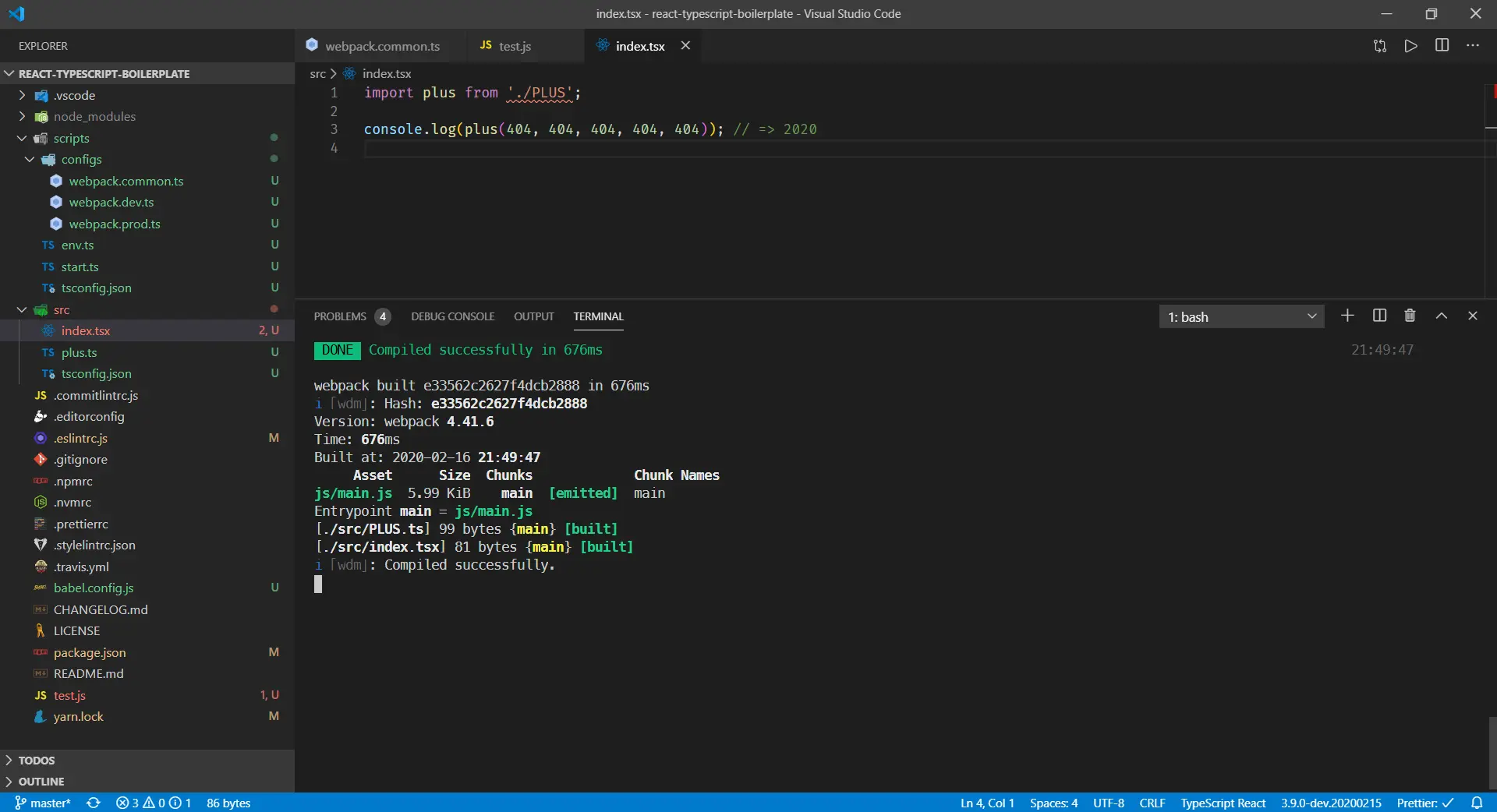1497x812 pixels.
Task: Expand the .vscode folder
Action: click(x=147, y=95)
